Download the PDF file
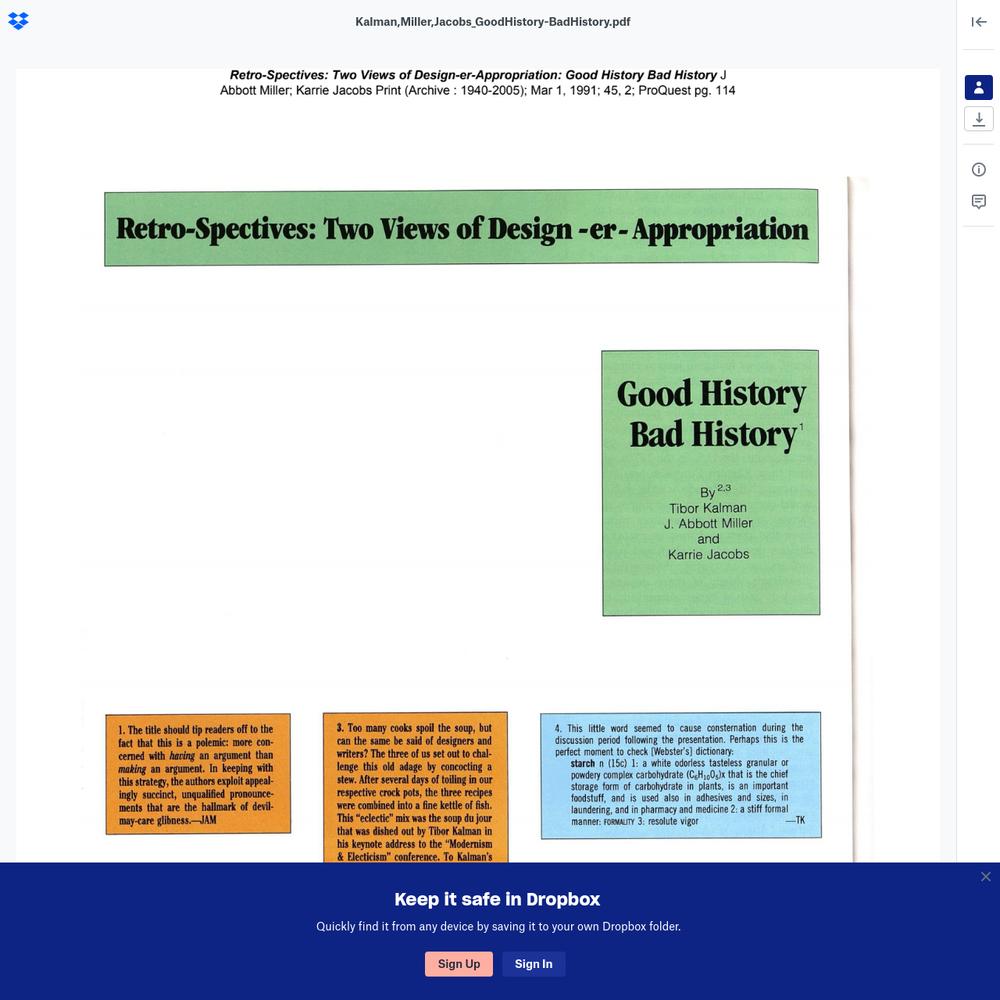The image size is (1000, 1000). (978, 119)
